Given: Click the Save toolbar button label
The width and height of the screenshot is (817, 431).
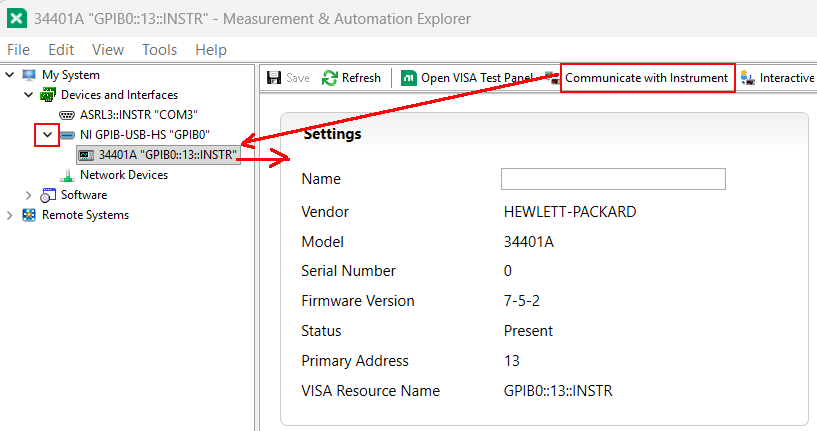Looking at the screenshot, I should click(298, 78).
